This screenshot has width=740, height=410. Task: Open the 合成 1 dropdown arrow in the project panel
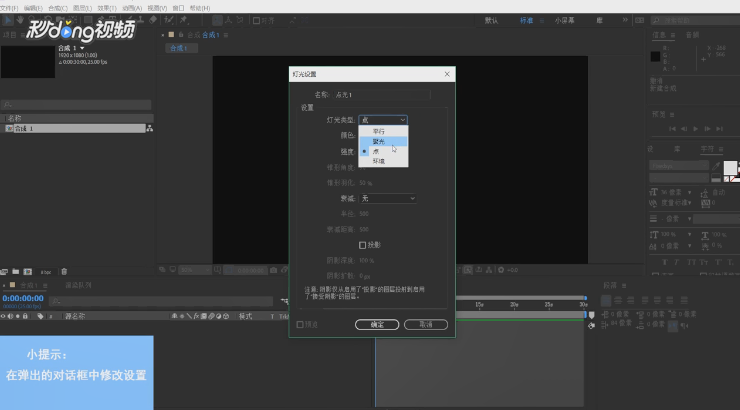point(82,48)
